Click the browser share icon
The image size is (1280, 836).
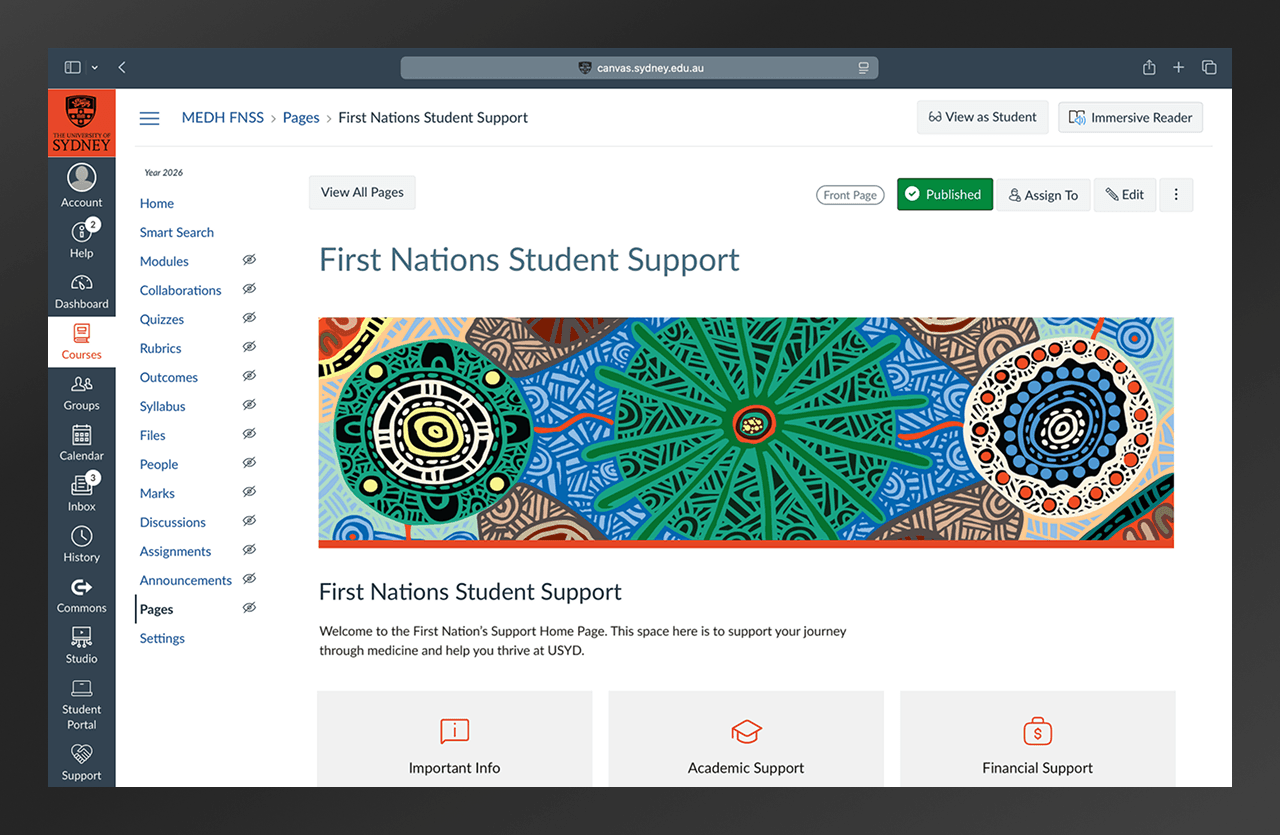pyautogui.click(x=1149, y=67)
